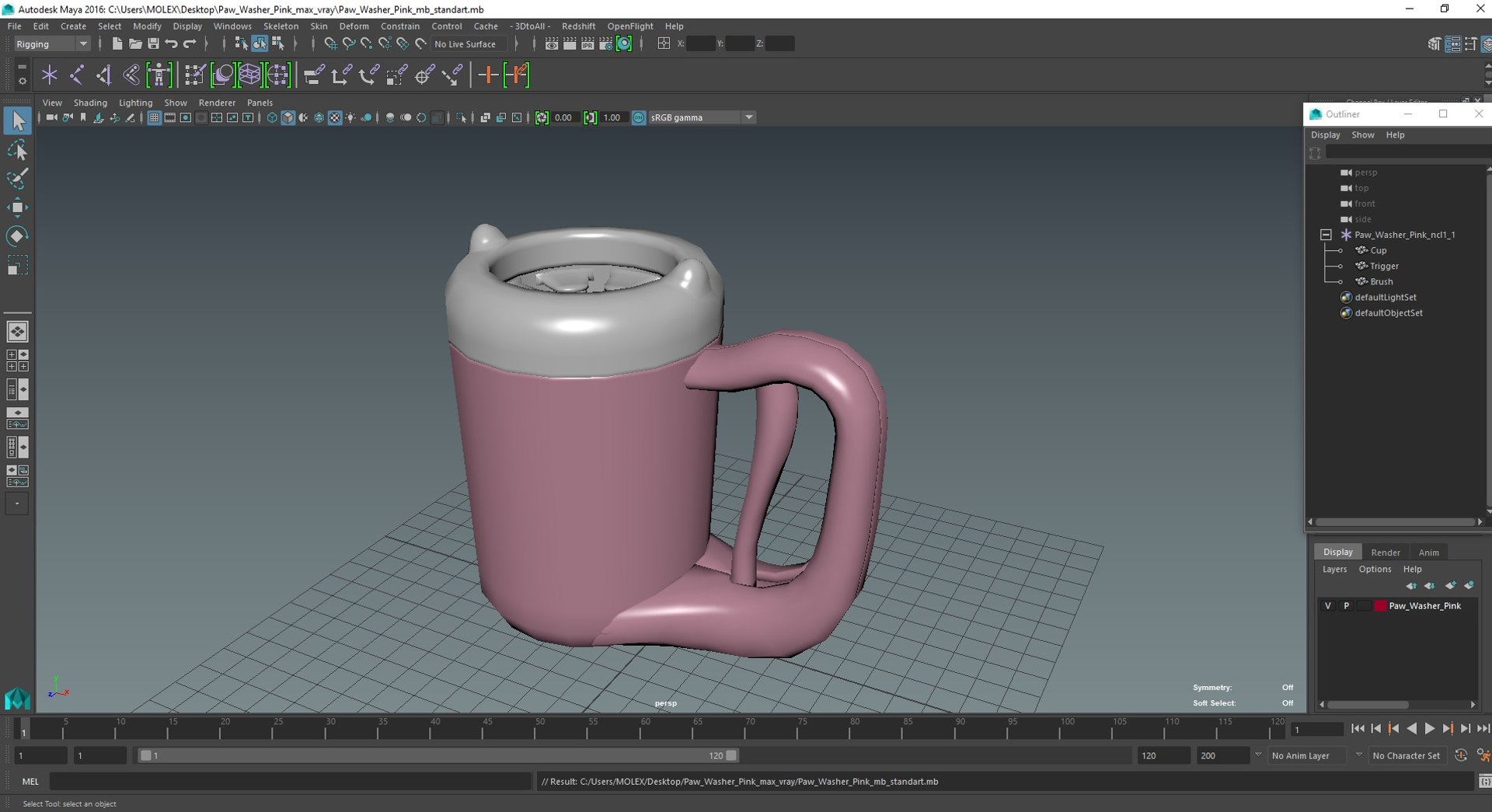Screen dimensions: 1492x812
Task: Open the Deform menu
Action: point(354,26)
